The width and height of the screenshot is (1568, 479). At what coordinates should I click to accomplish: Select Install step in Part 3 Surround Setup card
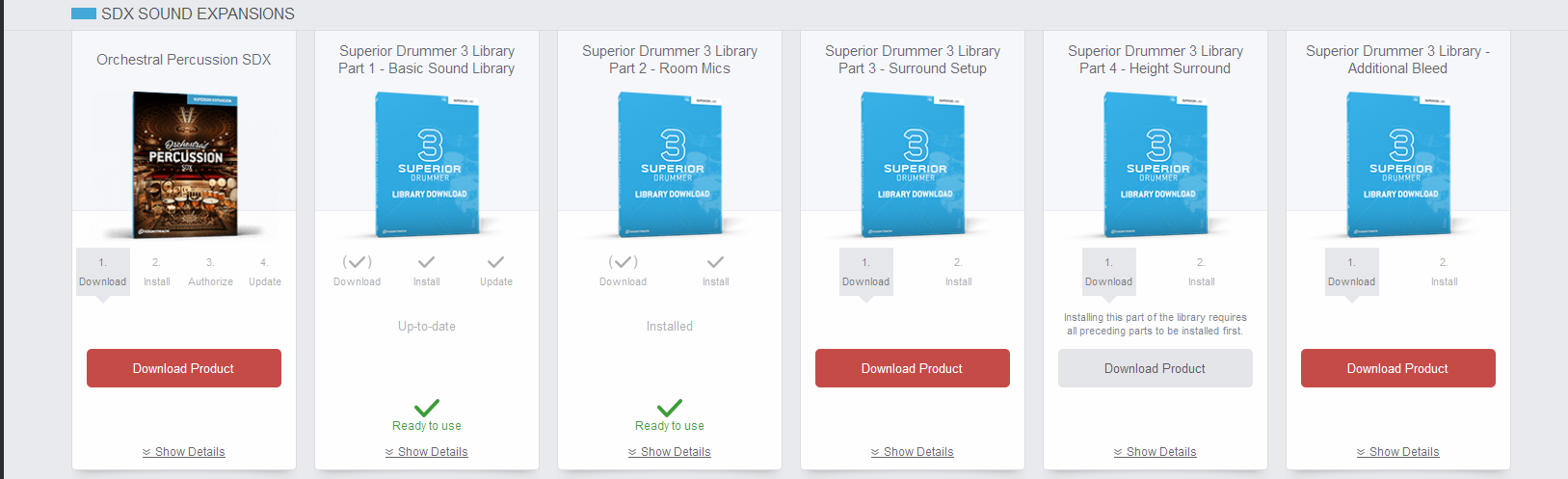[959, 272]
